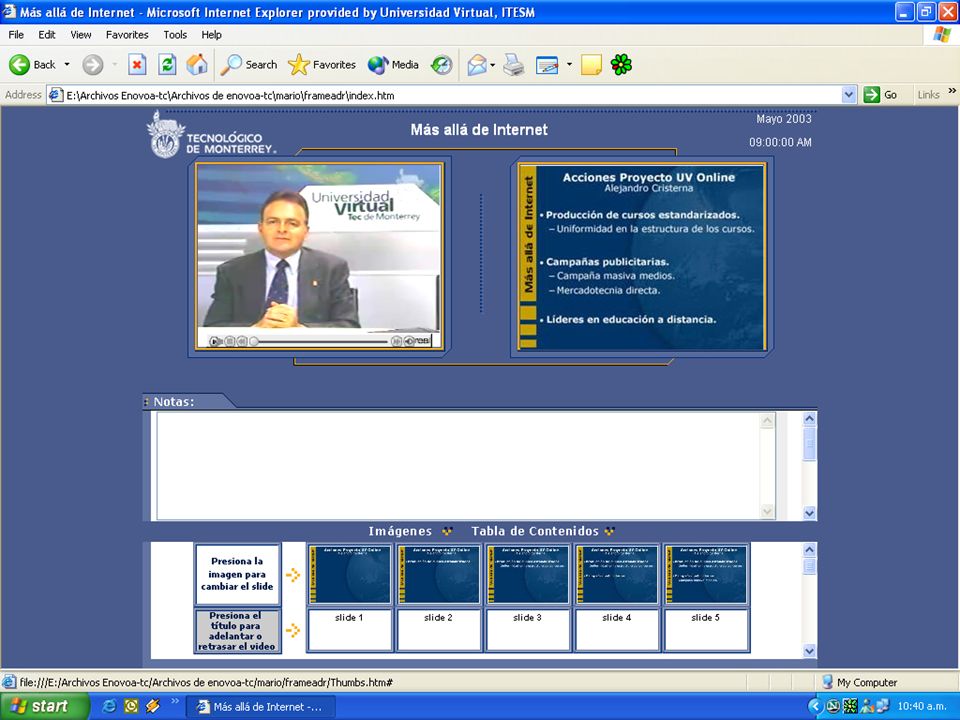The width and height of the screenshot is (960, 720).
Task: Open the Mail toolbar button
Action: (x=477, y=64)
